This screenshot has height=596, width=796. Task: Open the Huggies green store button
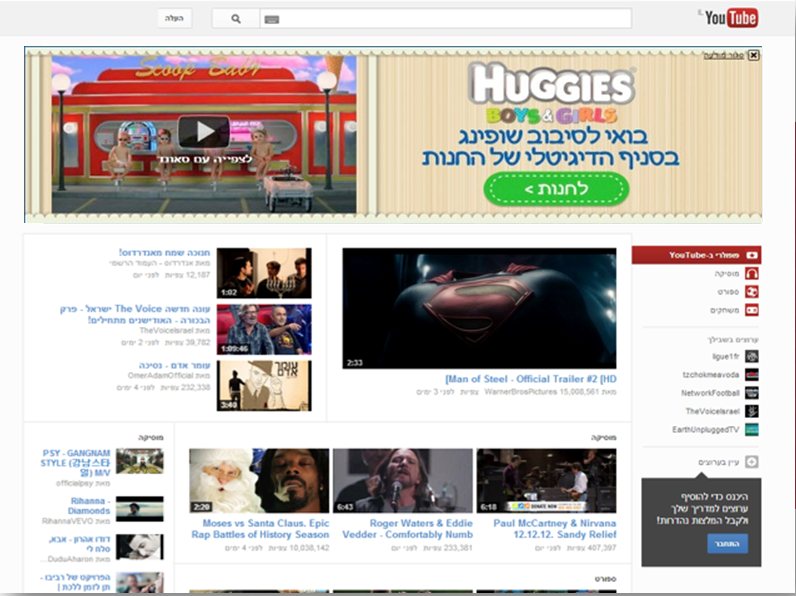coord(556,187)
